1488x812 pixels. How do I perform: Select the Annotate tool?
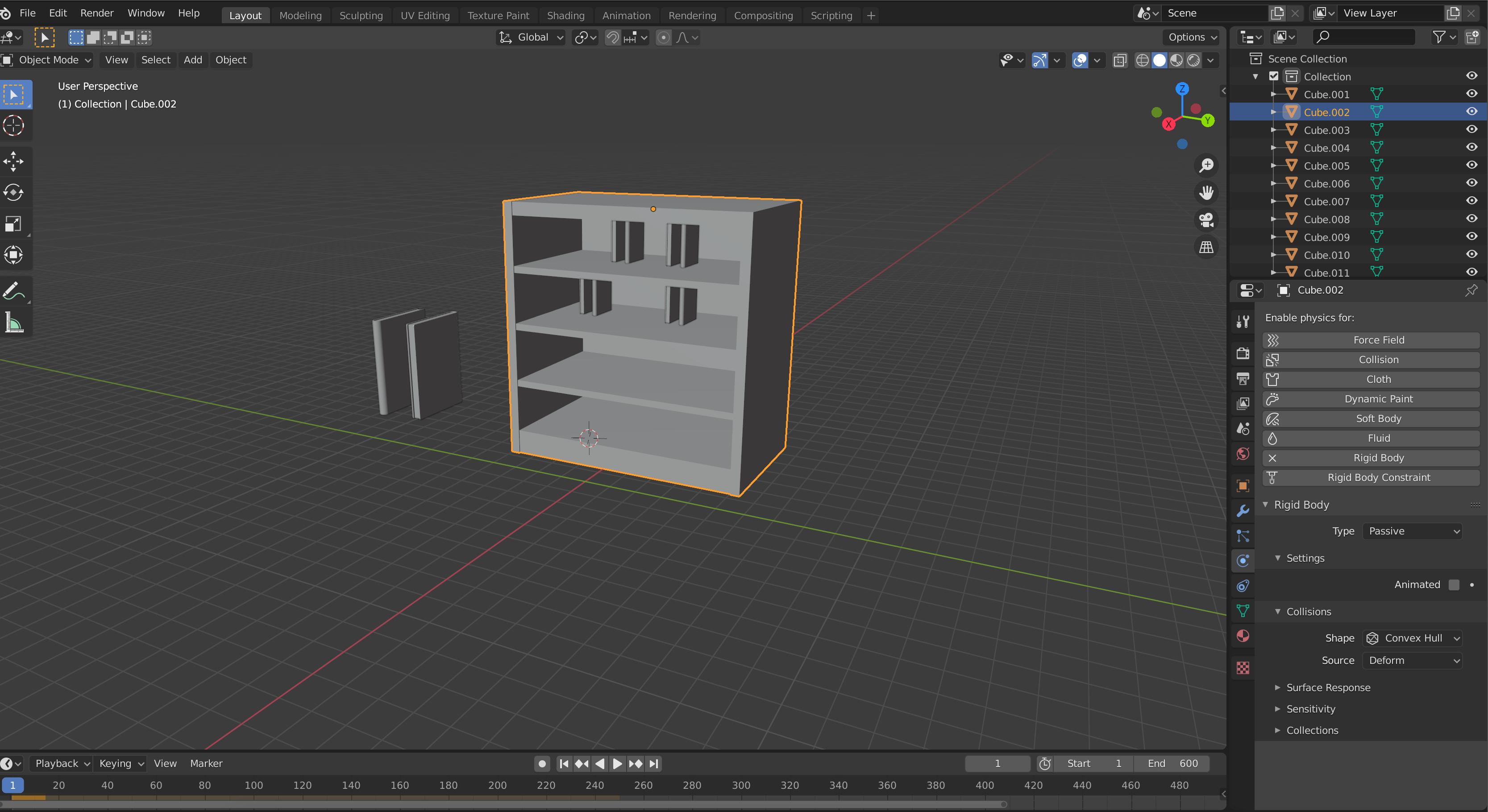14,291
